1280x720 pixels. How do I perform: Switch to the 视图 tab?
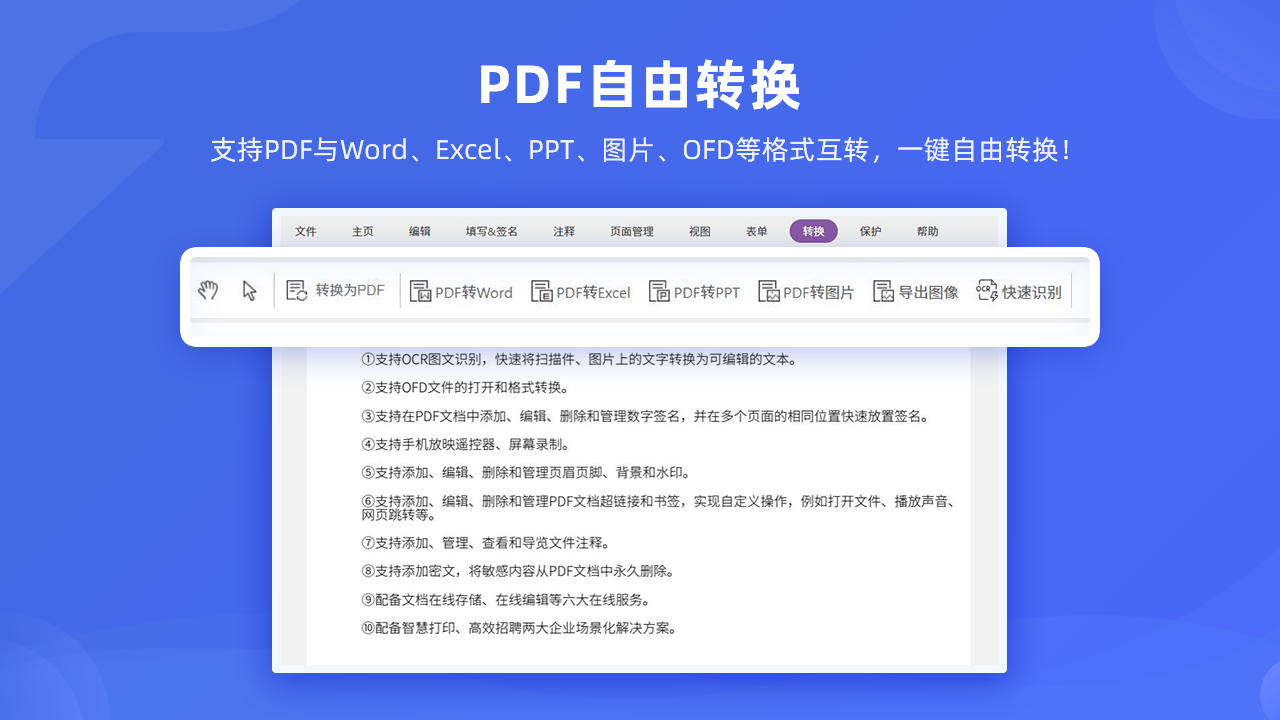[x=699, y=231]
